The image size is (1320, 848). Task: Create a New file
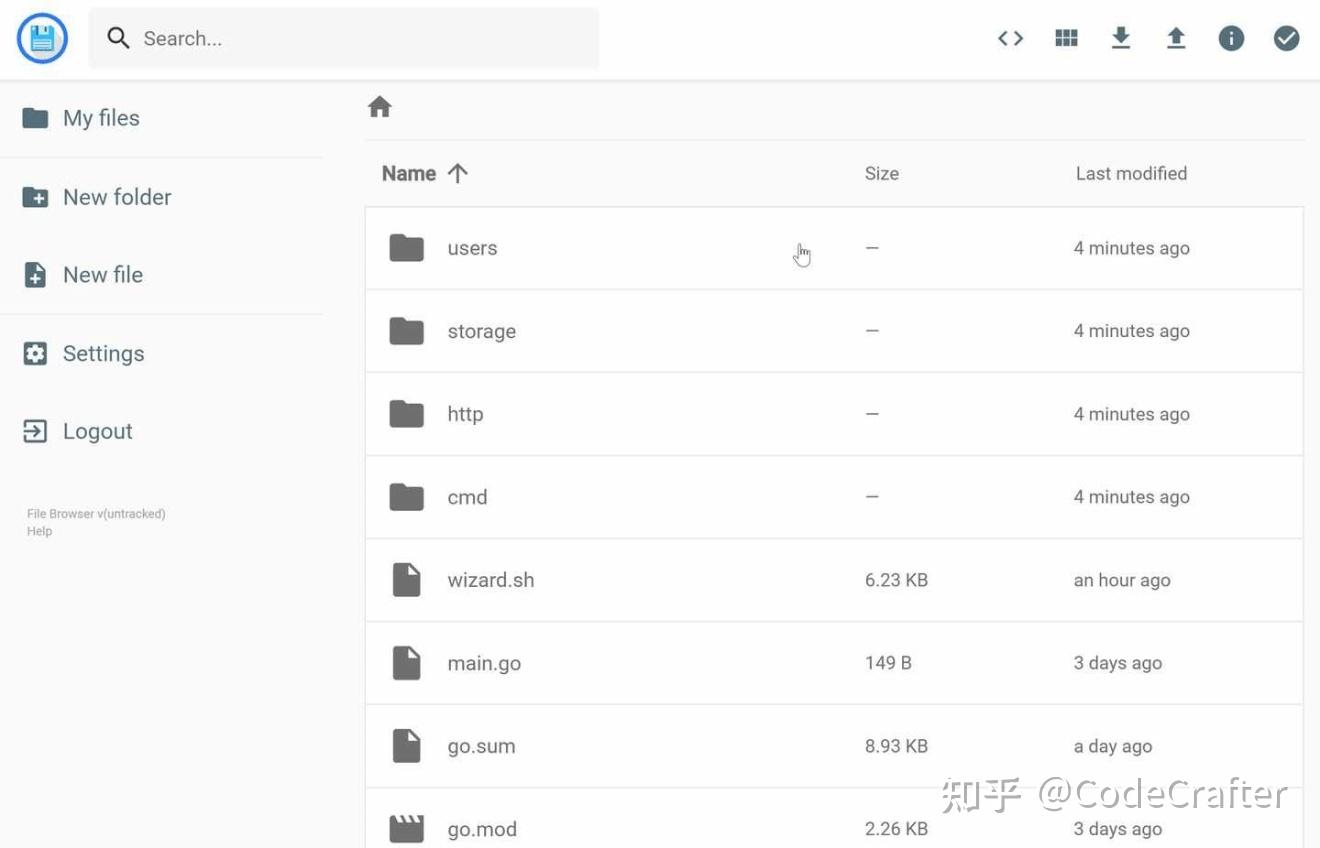[x=102, y=275]
